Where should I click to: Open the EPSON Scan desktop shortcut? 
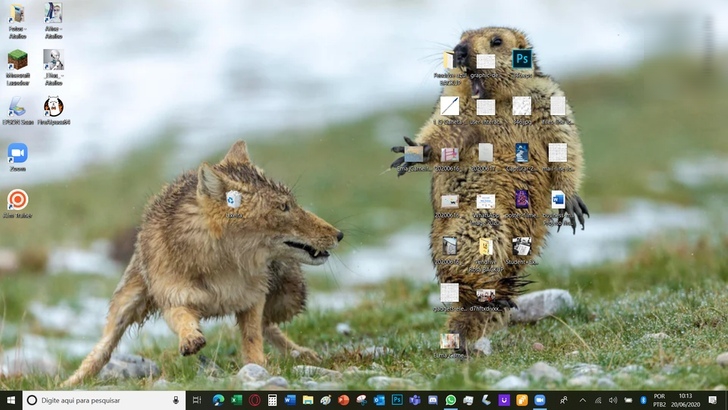click(x=18, y=107)
